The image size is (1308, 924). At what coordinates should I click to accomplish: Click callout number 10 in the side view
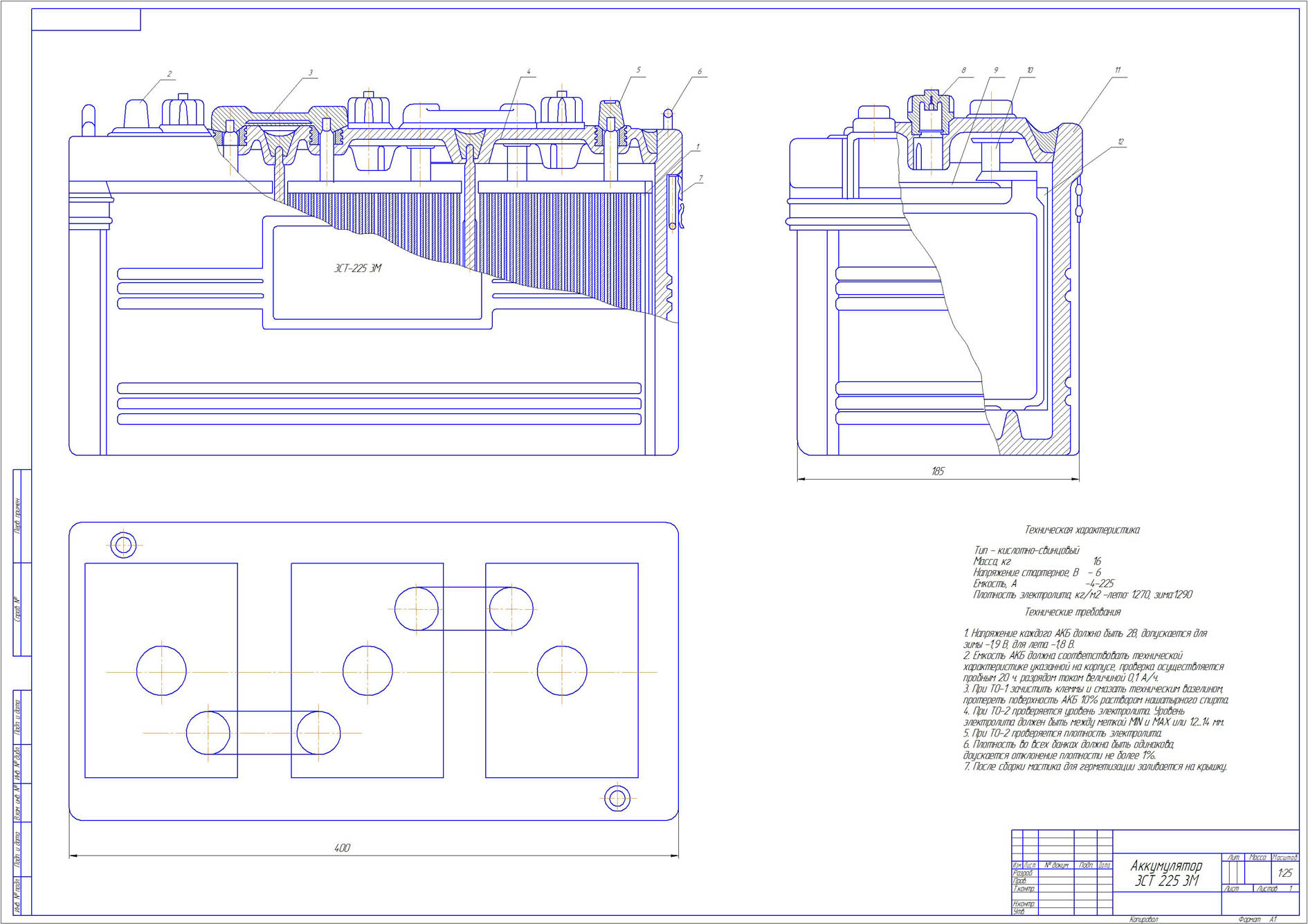pyautogui.click(x=1030, y=70)
